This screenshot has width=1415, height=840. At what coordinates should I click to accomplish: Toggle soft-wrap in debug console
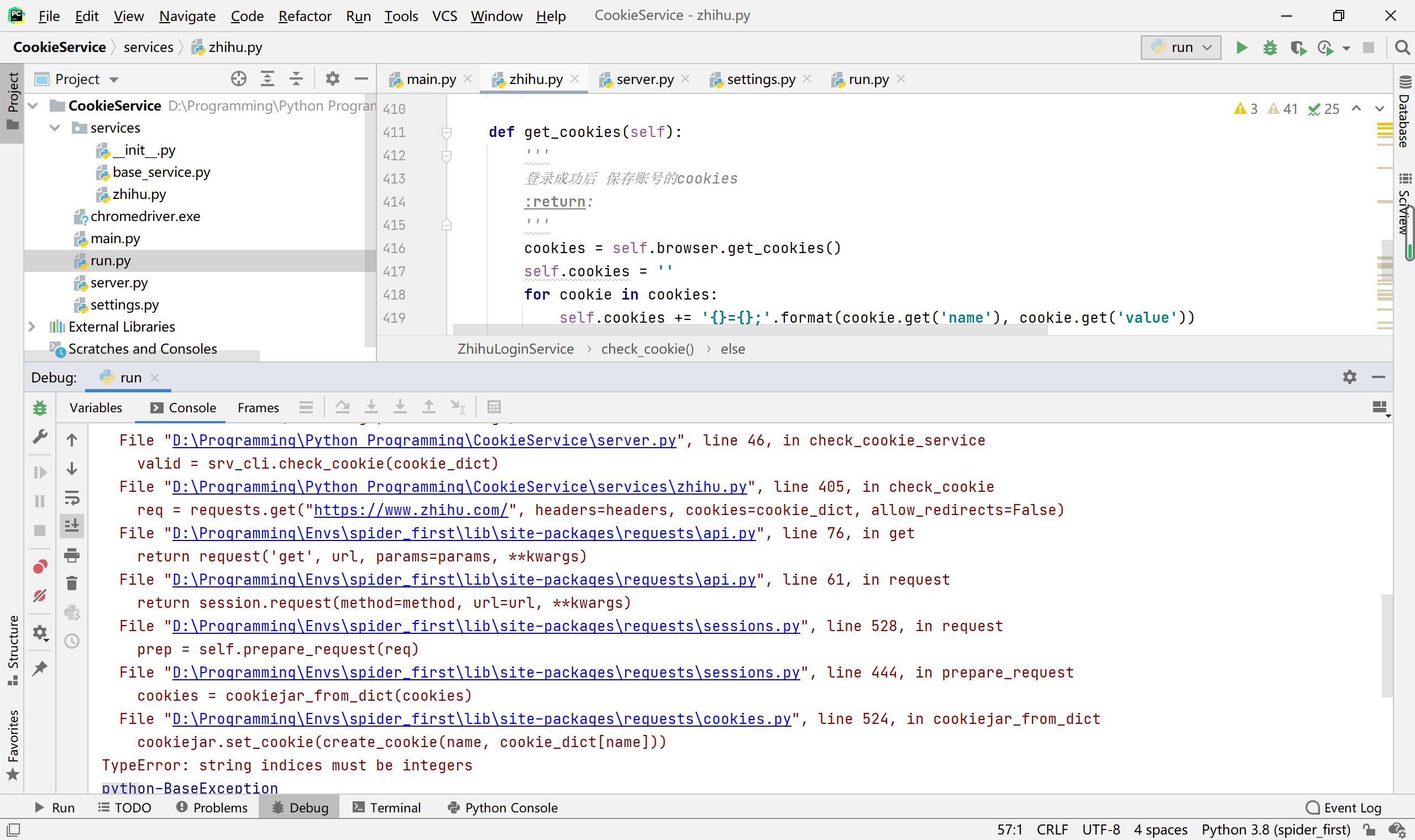[72, 497]
